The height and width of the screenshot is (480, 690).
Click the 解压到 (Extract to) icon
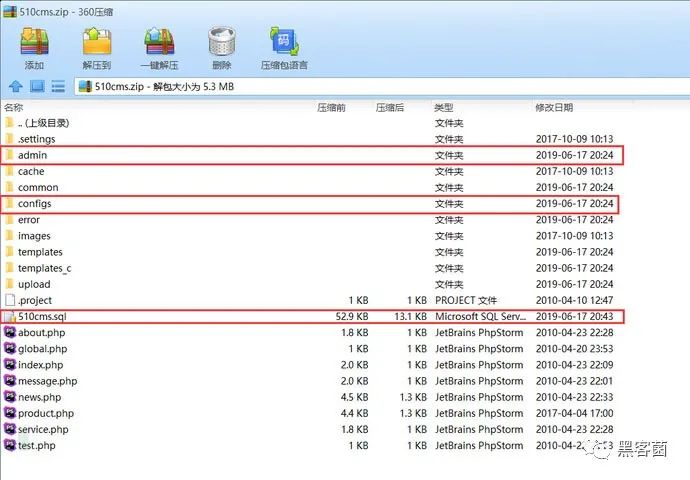click(x=97, y=46)
